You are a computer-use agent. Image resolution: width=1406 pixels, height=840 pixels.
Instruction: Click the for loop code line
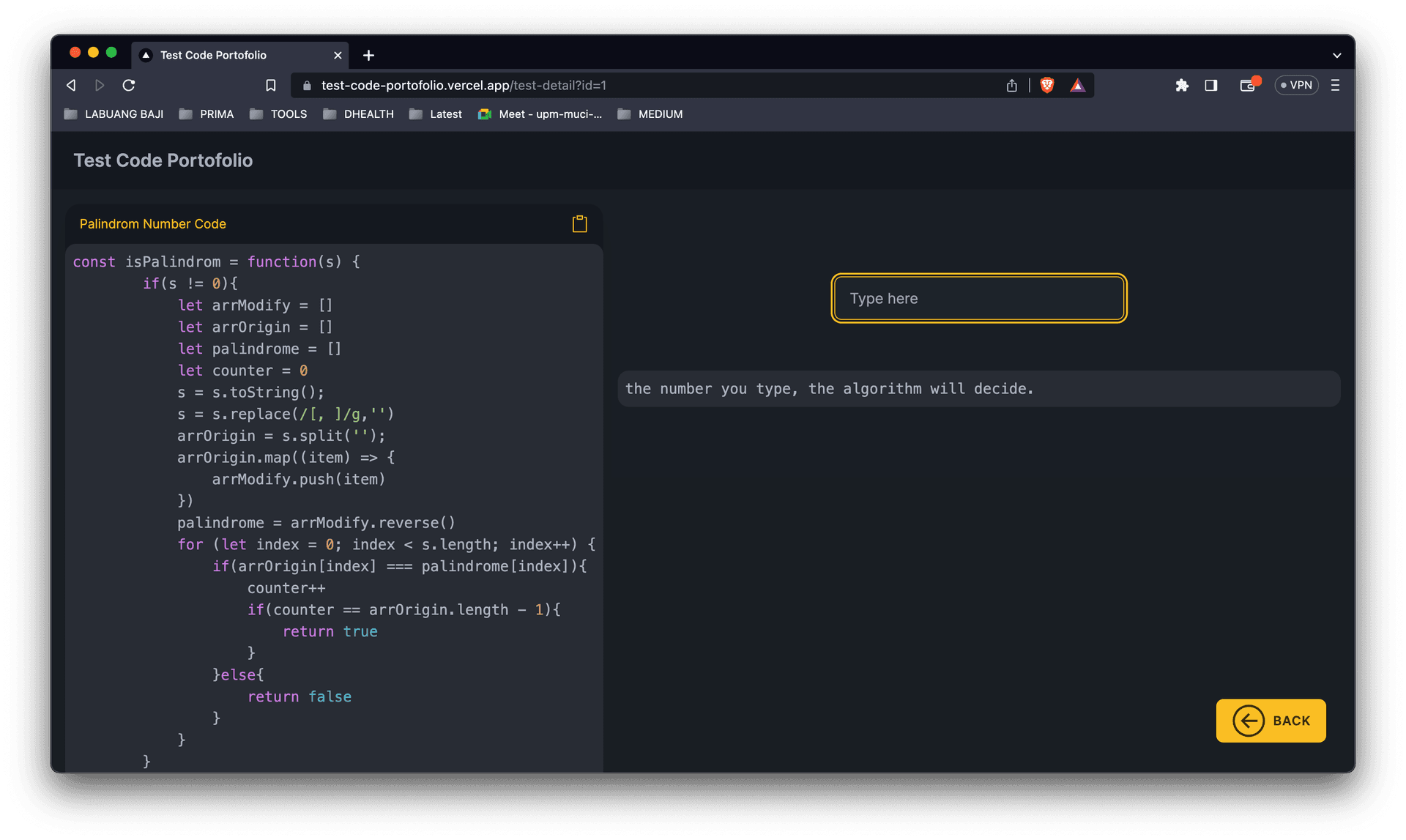(386, 545)
